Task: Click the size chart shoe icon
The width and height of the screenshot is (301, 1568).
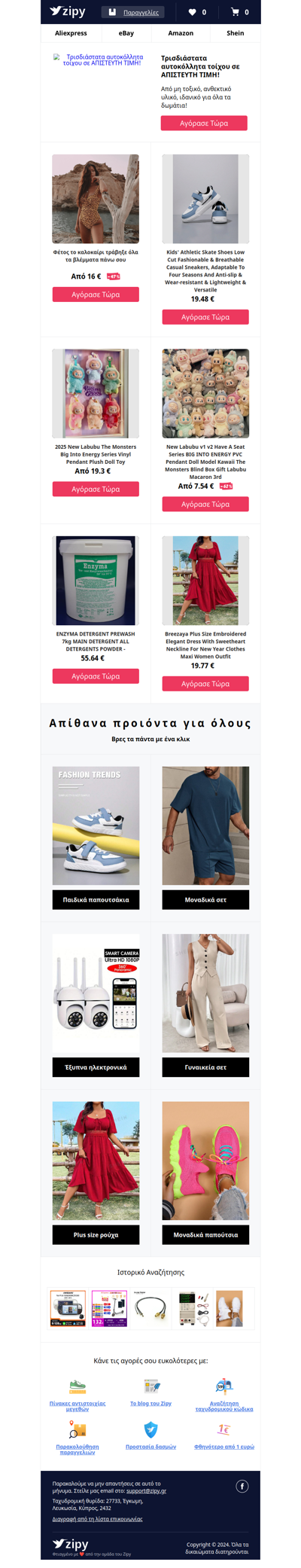Action: coord(78,1386)
